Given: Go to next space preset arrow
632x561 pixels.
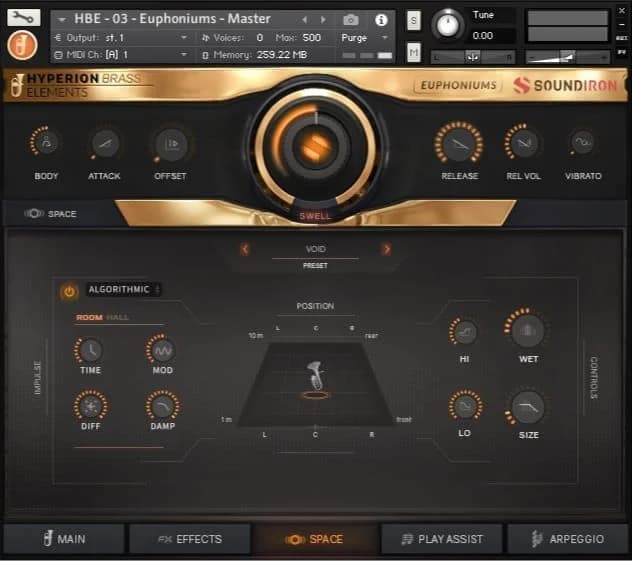Looking at the screenshot, I should tap(386, 249).
